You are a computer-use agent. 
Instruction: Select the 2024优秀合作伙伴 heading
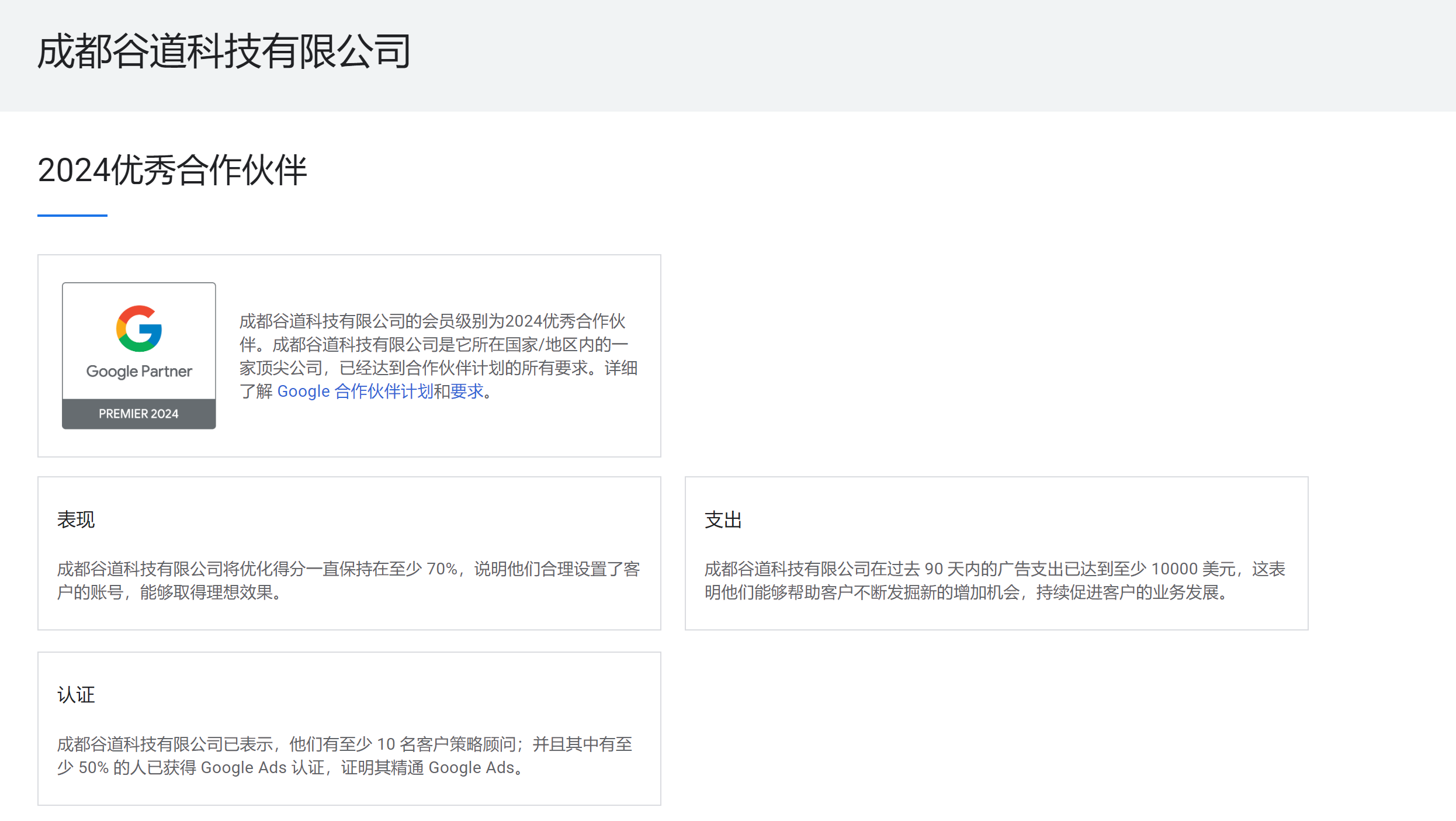click(x=174, y=171)
